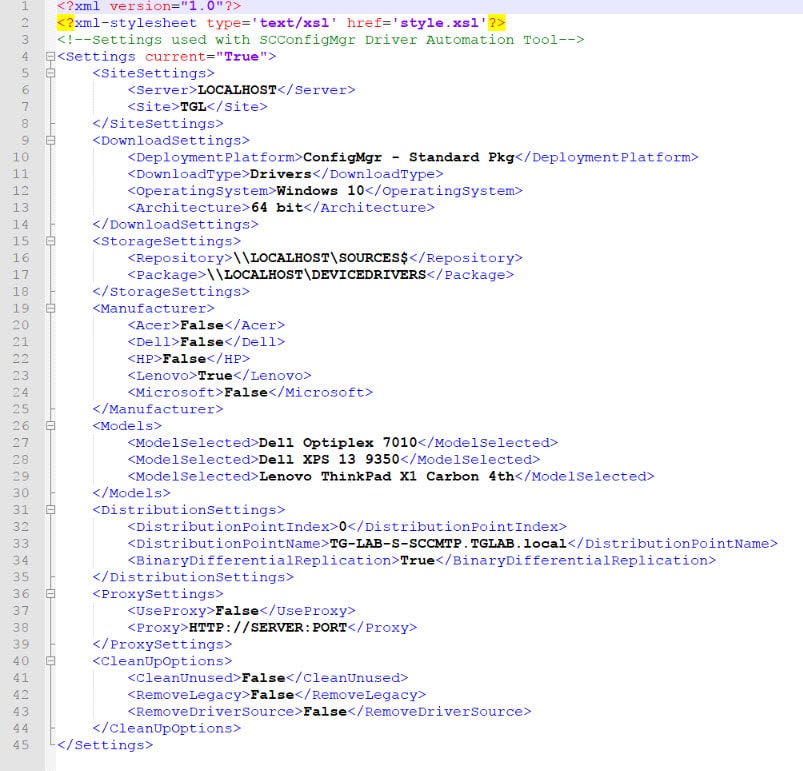Click the 'Windows 10' operating system value

pos(321,191)
